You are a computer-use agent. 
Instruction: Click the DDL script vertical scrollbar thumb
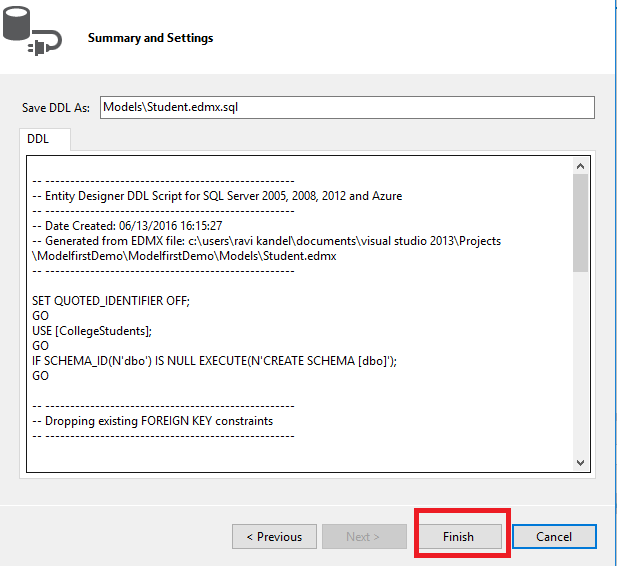580,222
